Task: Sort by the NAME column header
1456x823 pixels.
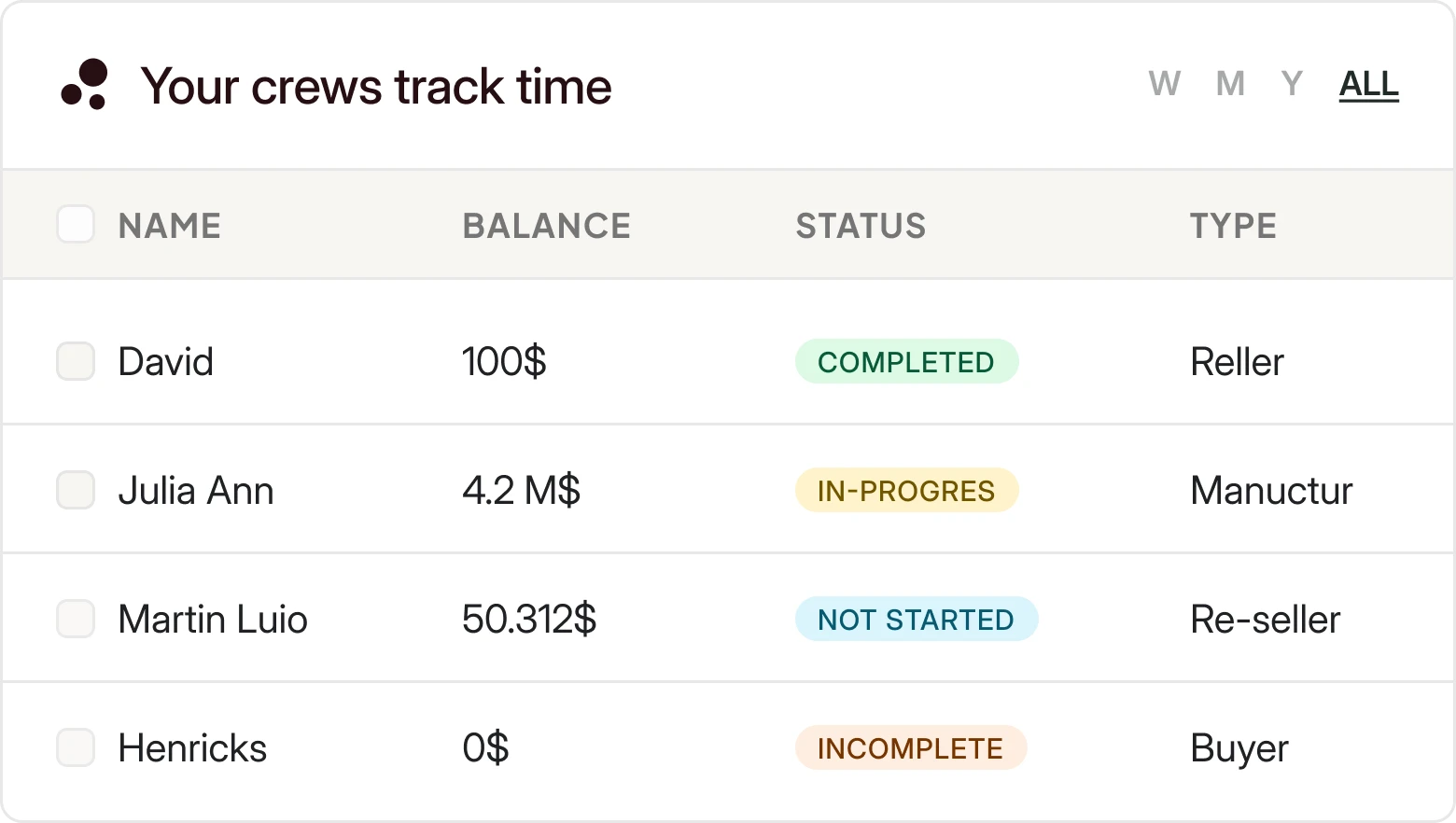Action: click(x=170, y=226)
